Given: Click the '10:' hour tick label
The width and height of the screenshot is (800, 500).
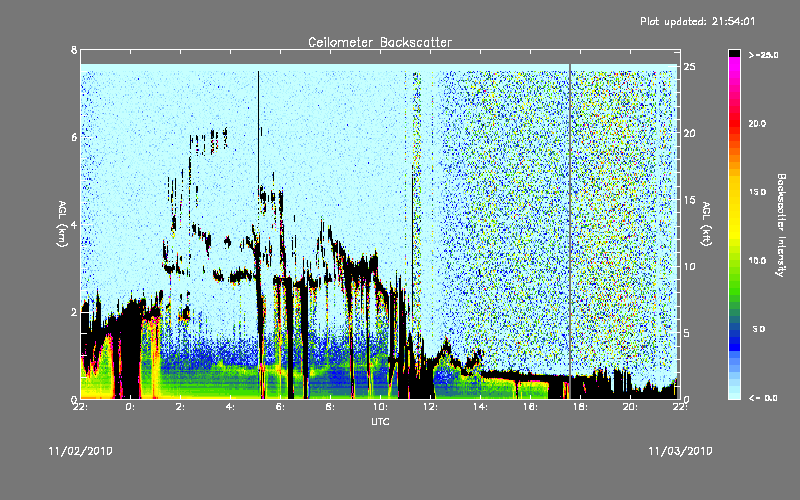Looking at the screenshot, I should pyautogui.click(x=381, y=407).
